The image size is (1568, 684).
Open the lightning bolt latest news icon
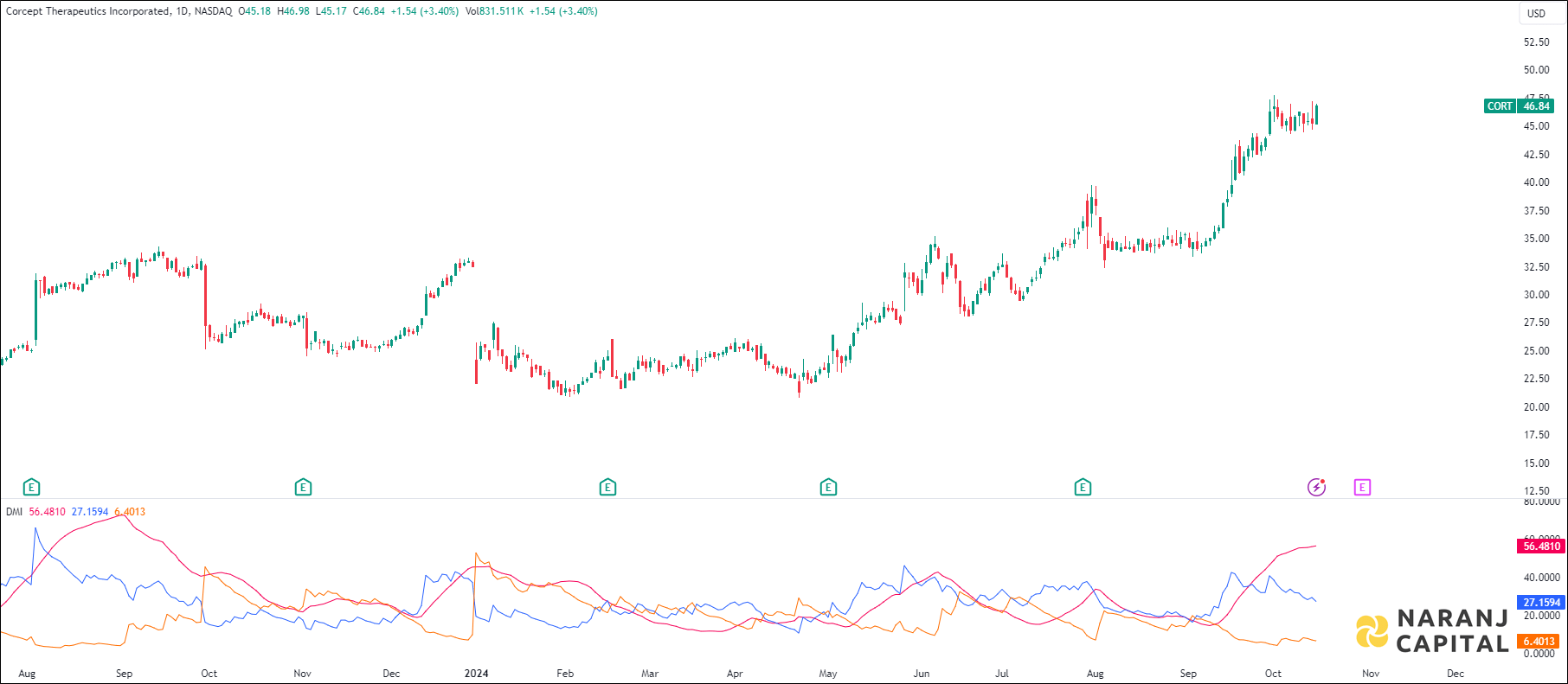pyautogui.click(x=1316, y=488)
